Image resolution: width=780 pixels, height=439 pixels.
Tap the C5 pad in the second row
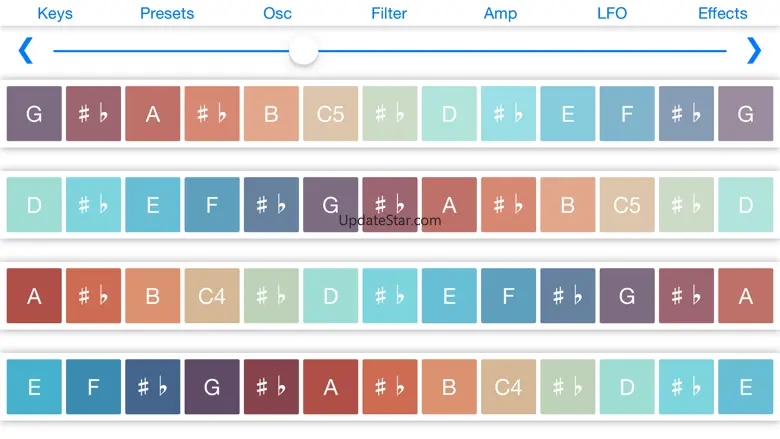[x=627, y=205]
